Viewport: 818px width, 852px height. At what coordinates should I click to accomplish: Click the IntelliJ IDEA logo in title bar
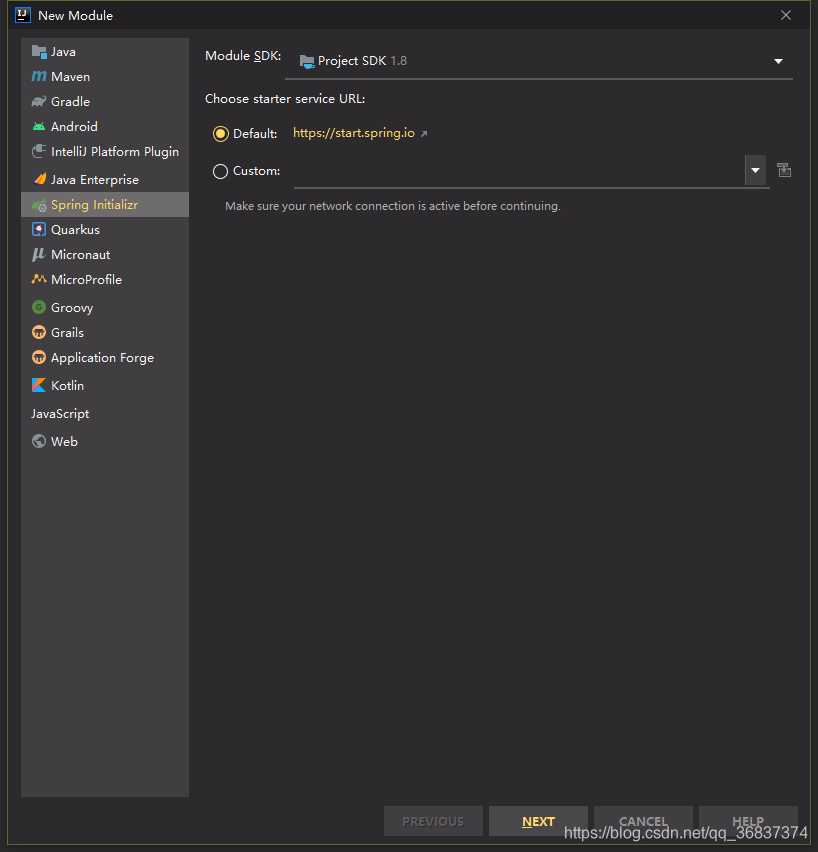coord(23,15)
